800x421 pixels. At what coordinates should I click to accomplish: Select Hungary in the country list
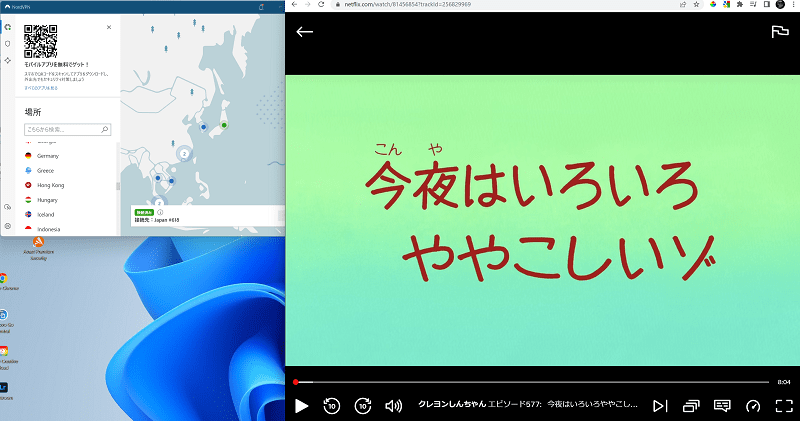click(67, 200)
